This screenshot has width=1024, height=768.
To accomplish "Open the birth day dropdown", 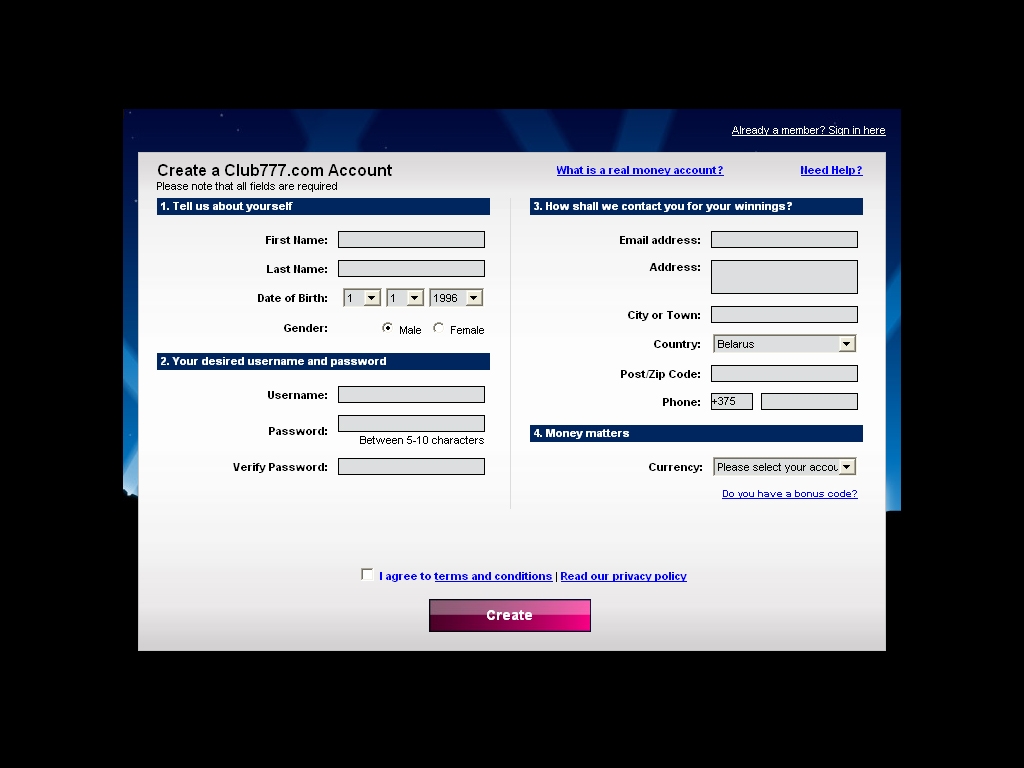I will point(362,298).
